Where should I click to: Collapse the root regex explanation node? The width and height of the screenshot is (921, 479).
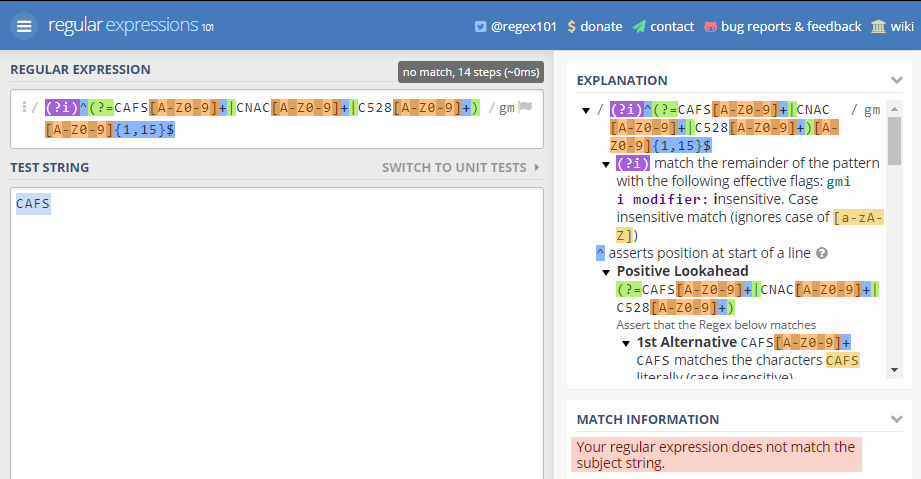click(586, 110)
